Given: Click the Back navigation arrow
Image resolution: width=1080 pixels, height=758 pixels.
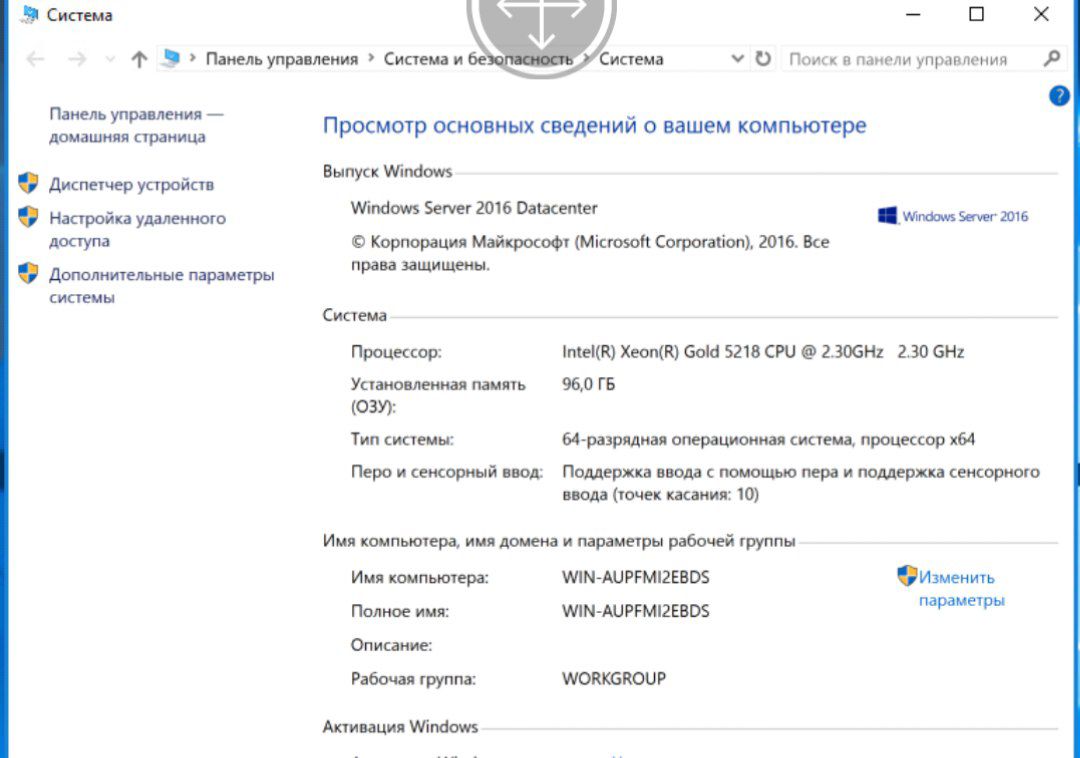Looking at the screenshot, I should [35, 59].
